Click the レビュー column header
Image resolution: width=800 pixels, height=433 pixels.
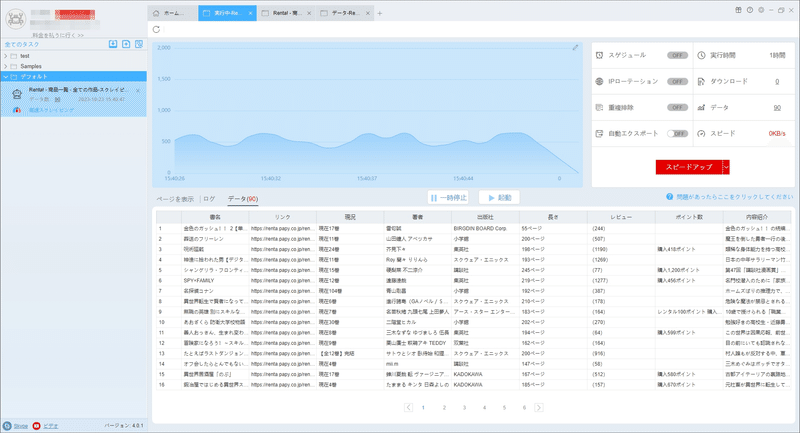coord(621,217)
